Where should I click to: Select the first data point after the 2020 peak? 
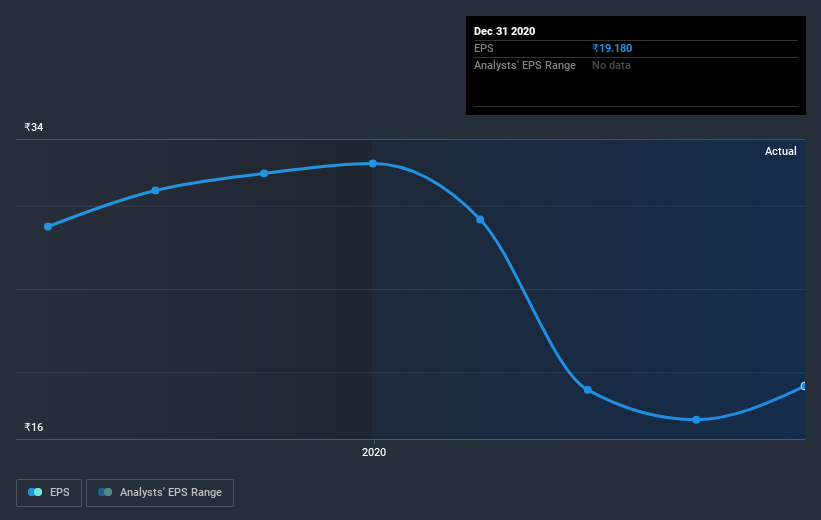[480, 219]
